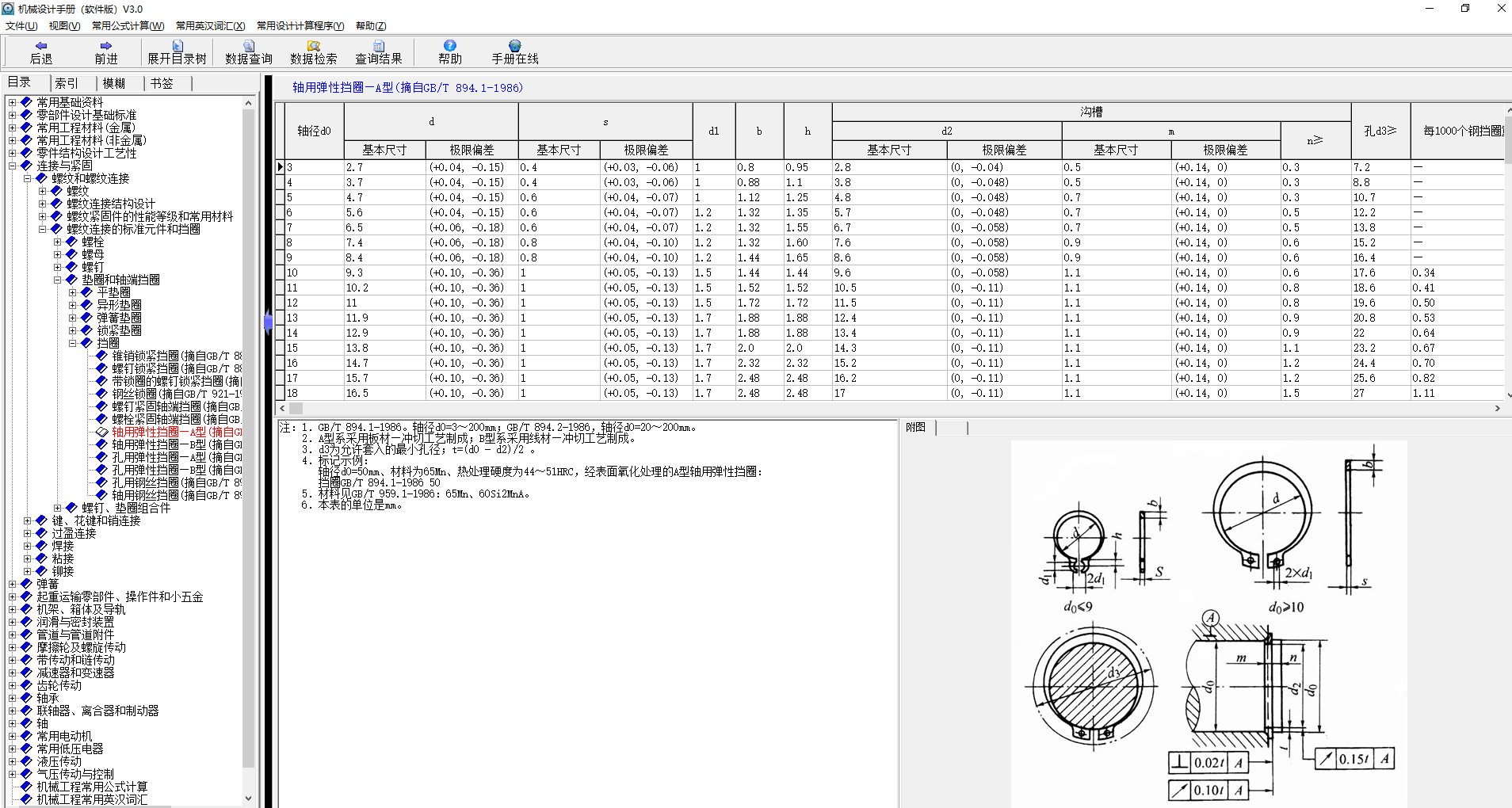Click diamond icon beside 联轴器、离合器和制动器
This screenshot has height=808, width=1512.
pyautogui.click(x=26, y=711)
